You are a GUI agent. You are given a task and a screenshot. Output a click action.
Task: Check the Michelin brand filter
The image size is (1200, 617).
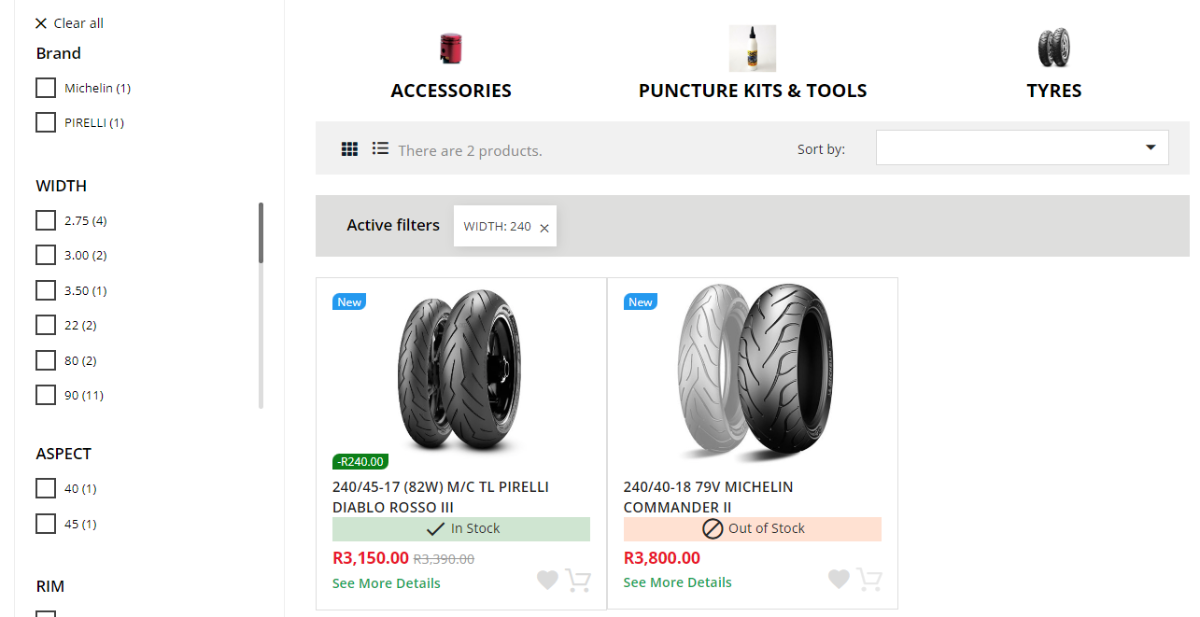45,88
